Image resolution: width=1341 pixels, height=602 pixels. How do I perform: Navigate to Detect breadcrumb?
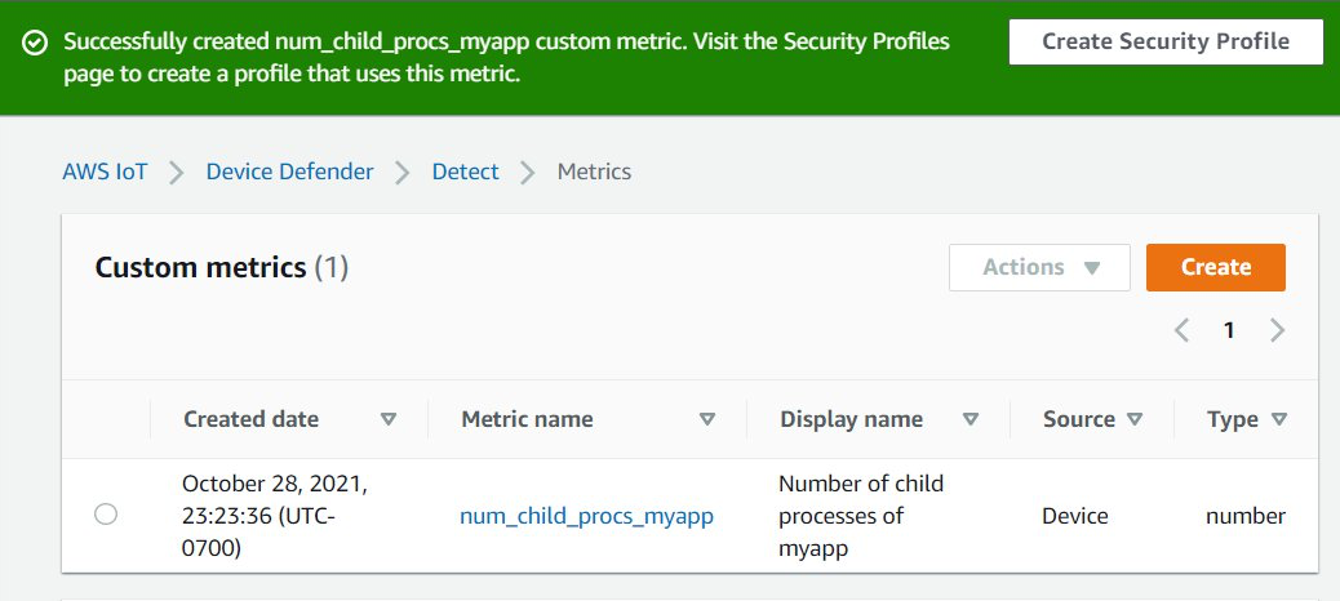[x=465, y=172]
